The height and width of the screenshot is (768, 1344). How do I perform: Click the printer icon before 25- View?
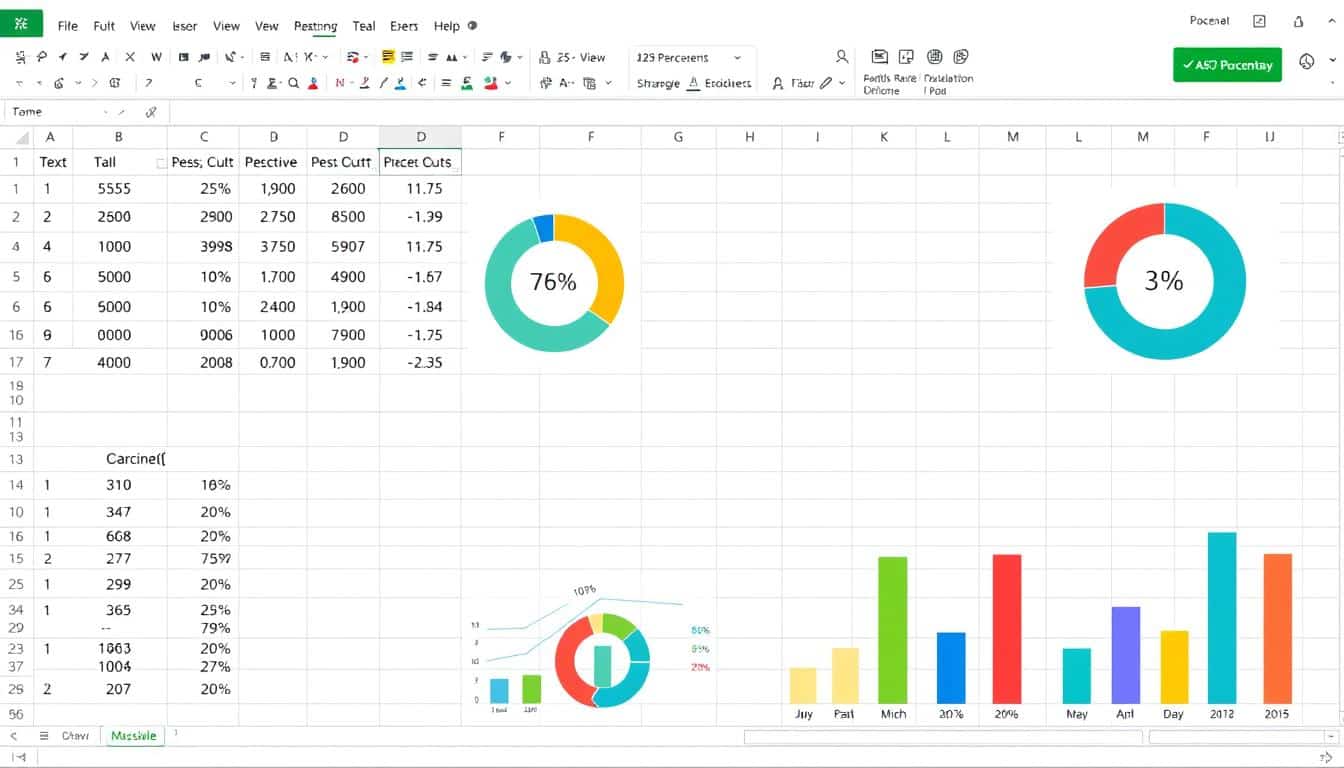[x=545, y=57]
